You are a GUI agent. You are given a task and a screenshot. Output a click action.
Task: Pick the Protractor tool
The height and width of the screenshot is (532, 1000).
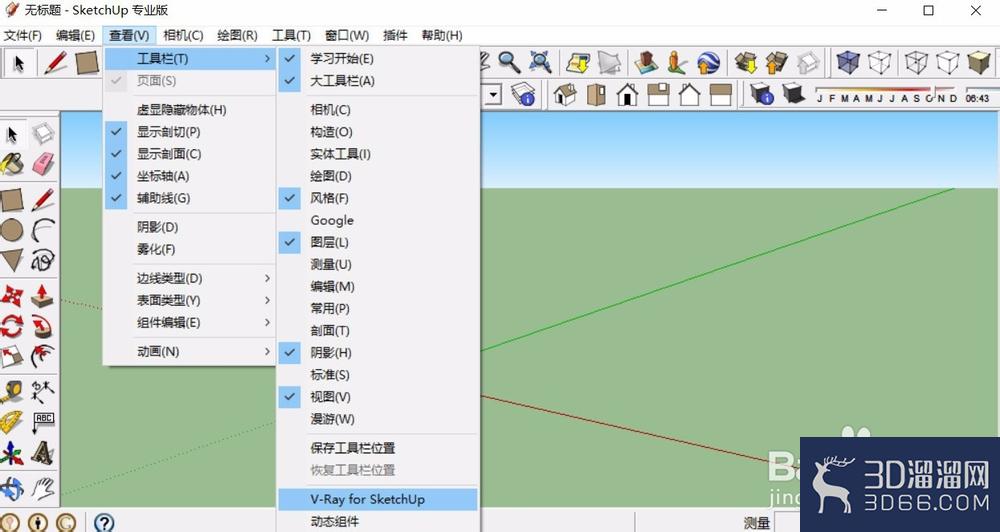coord(11,422)
